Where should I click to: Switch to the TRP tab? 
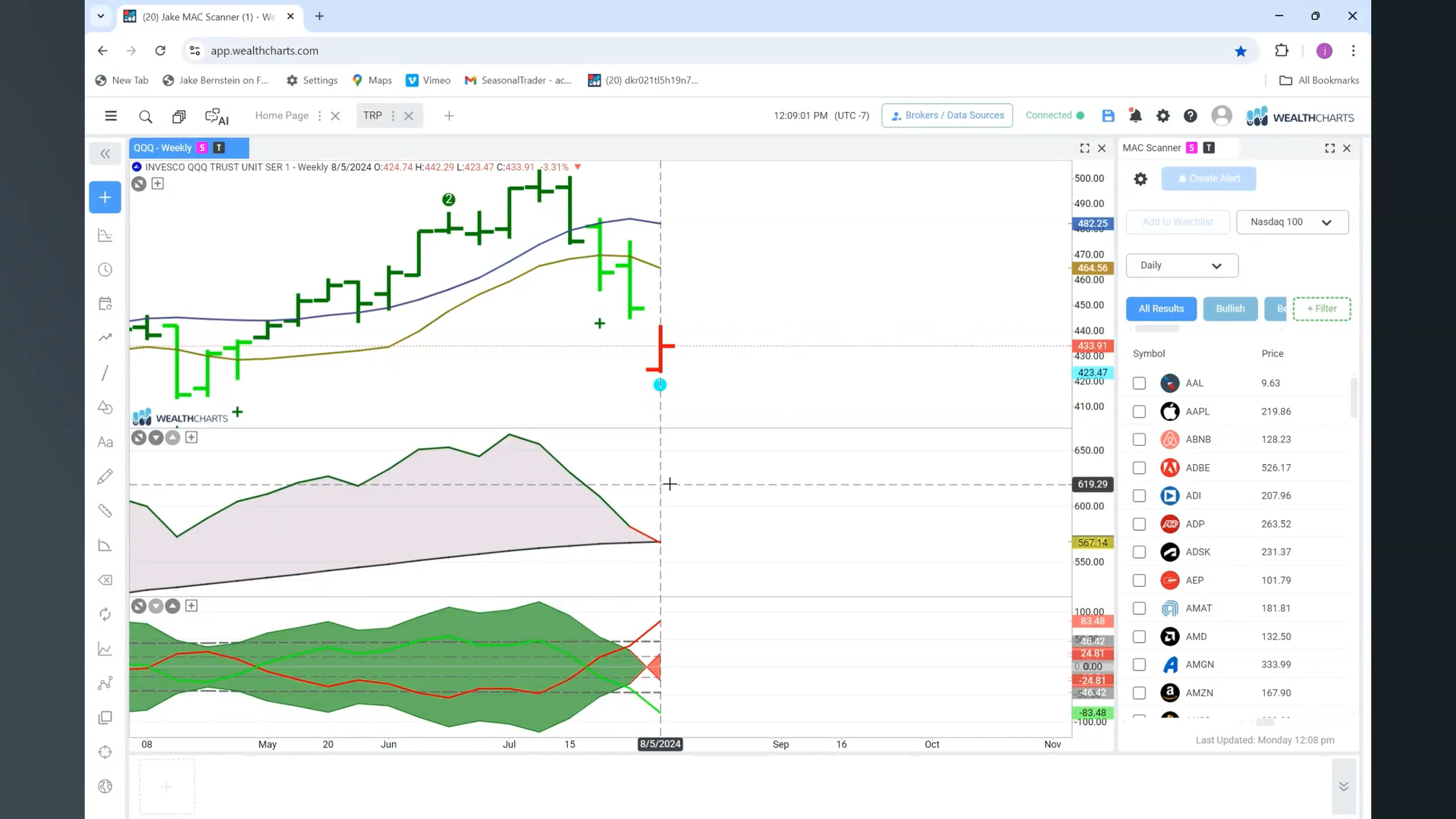click(x=372, y=116)
